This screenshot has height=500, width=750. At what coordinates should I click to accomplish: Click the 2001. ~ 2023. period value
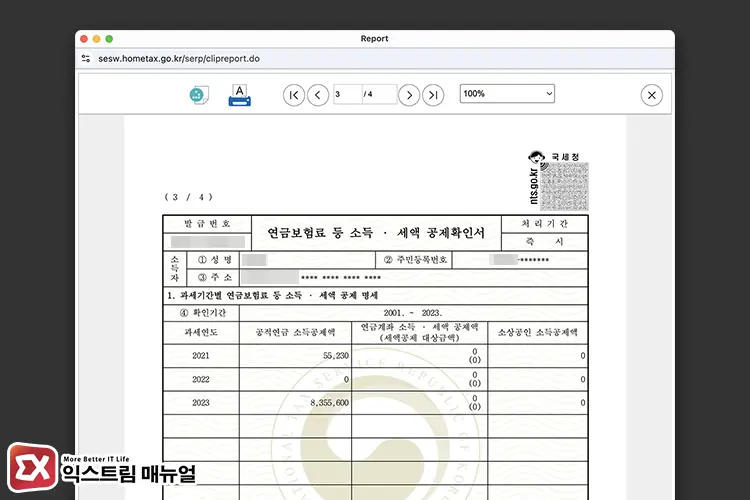pos(413,313)
